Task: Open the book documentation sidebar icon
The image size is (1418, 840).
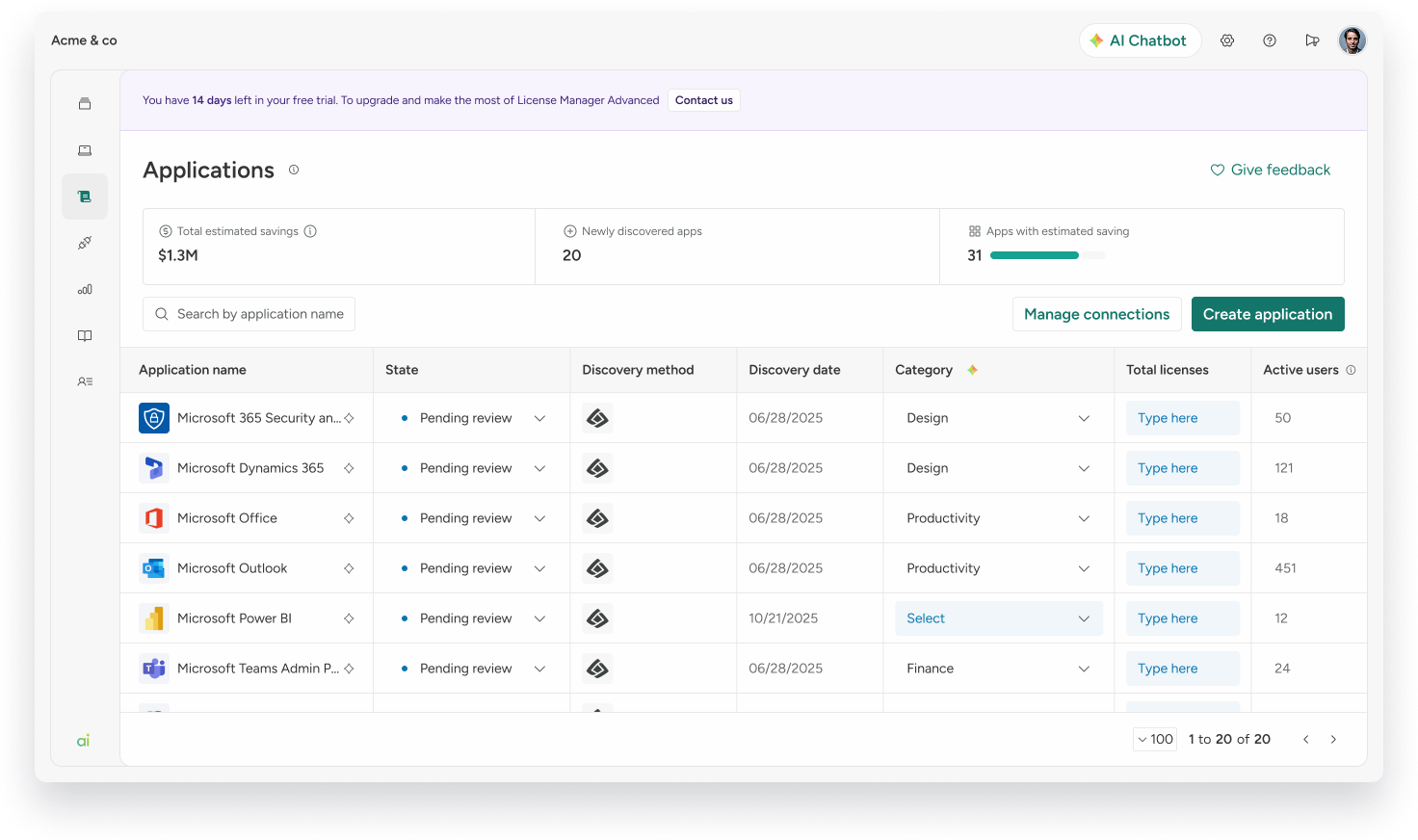Action: [x=85, y=335]
